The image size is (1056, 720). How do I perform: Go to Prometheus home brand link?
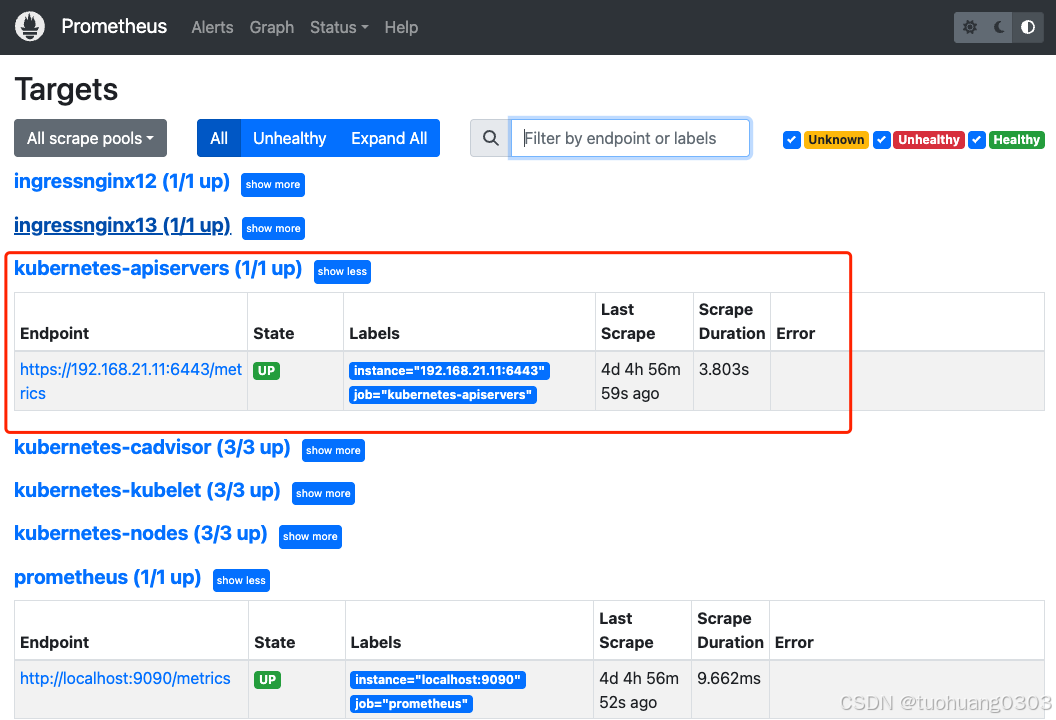click(x=114, y=26)
